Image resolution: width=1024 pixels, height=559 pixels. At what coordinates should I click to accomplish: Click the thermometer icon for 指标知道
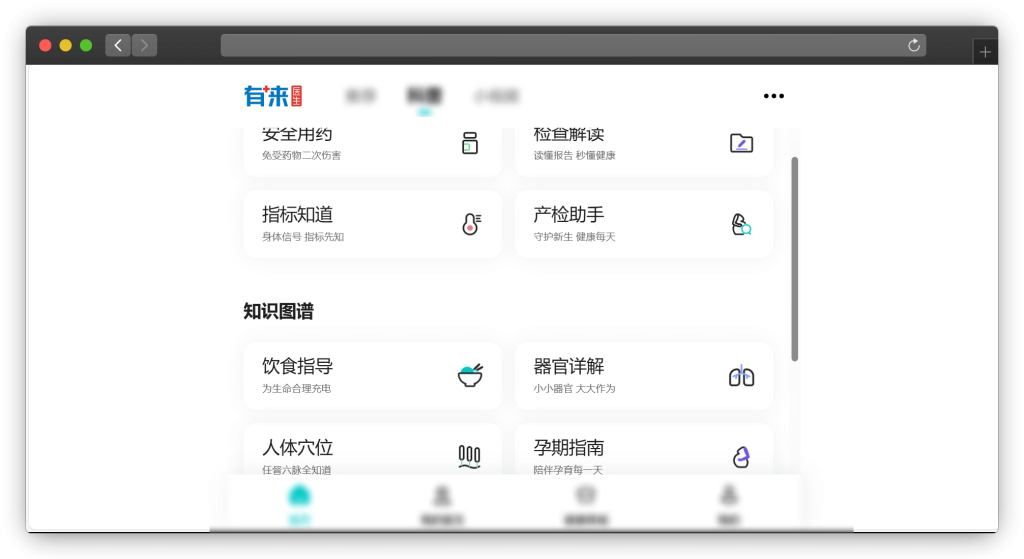[472, 224]
